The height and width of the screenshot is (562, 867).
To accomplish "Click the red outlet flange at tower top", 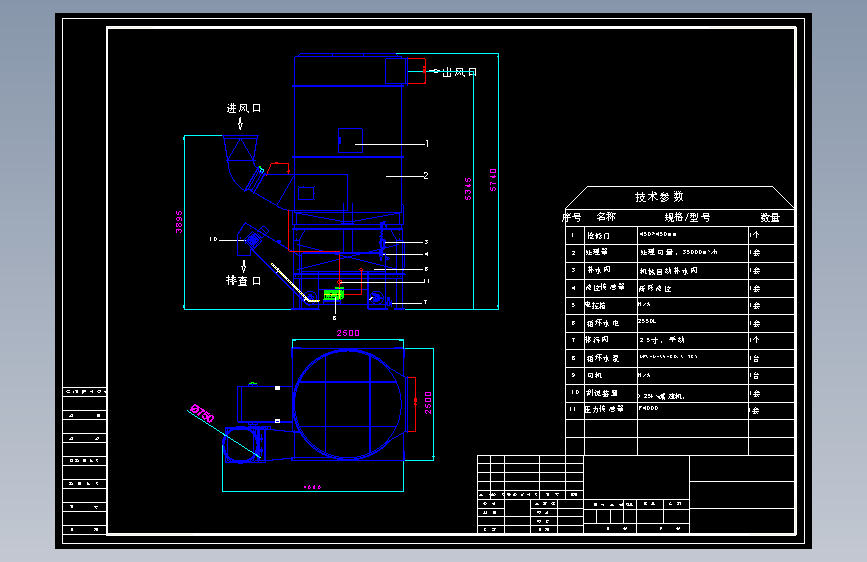I will pos(416,71).
